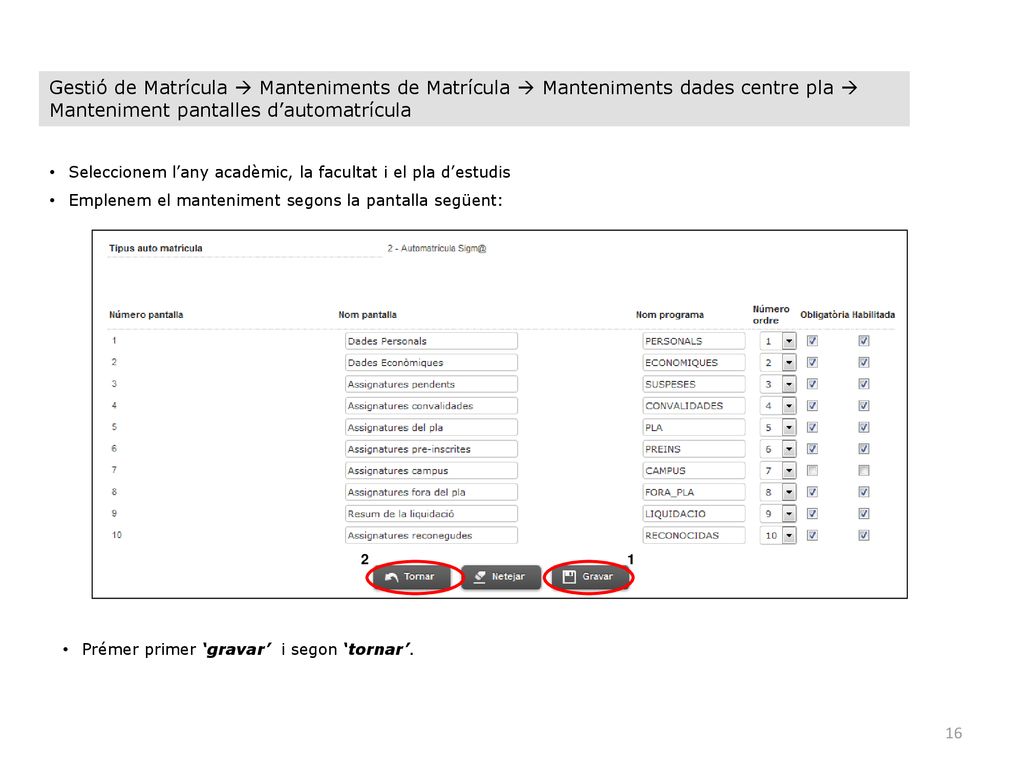Screen dimensions: 1024x768
Task: Click the 'Nom programa' column header
Action: [670, 315]
